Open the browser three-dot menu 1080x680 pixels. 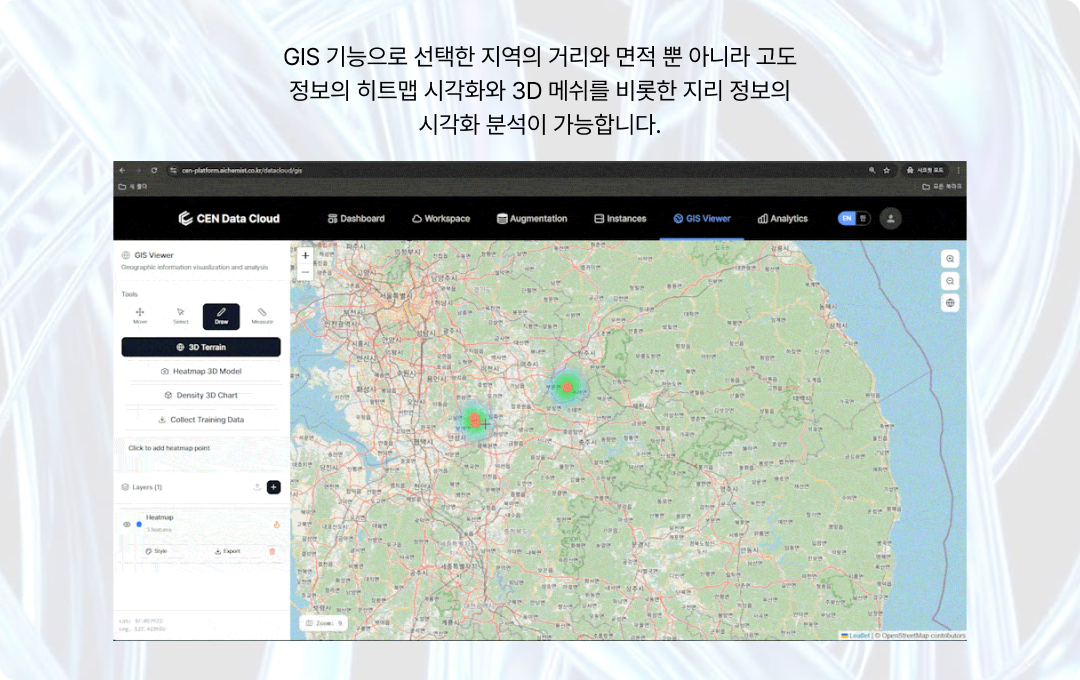(x=958, y=171)
